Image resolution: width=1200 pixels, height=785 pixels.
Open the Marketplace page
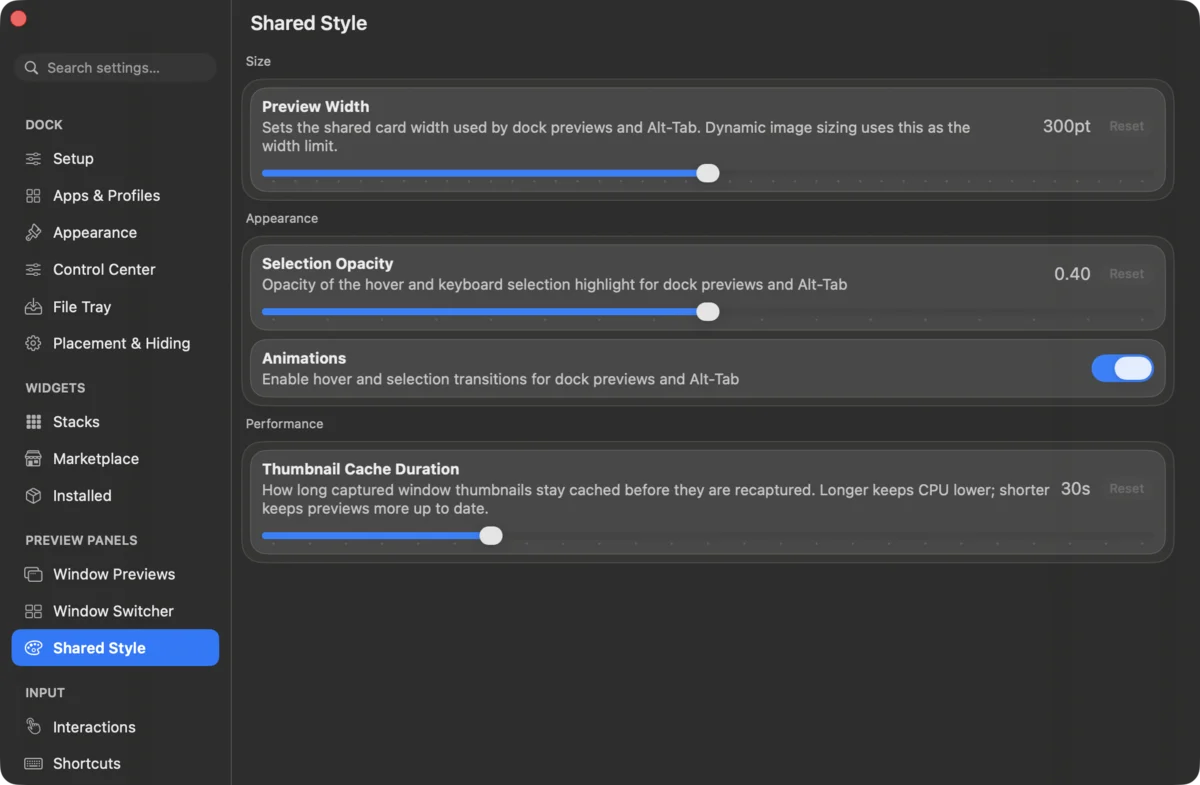pos(115,459)
